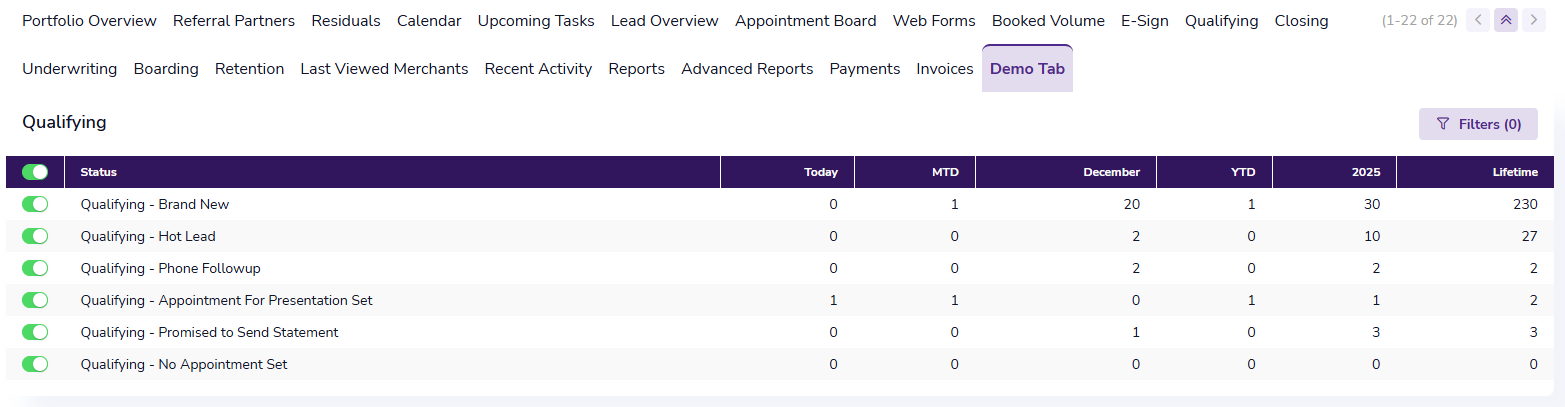Open Qualifying - Brand New status row

click(x=780, y=204)
